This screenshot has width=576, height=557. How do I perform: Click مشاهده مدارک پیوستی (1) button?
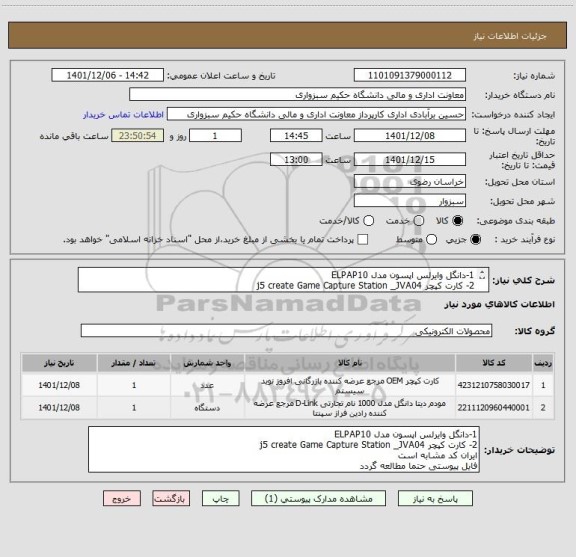[318, 499]
